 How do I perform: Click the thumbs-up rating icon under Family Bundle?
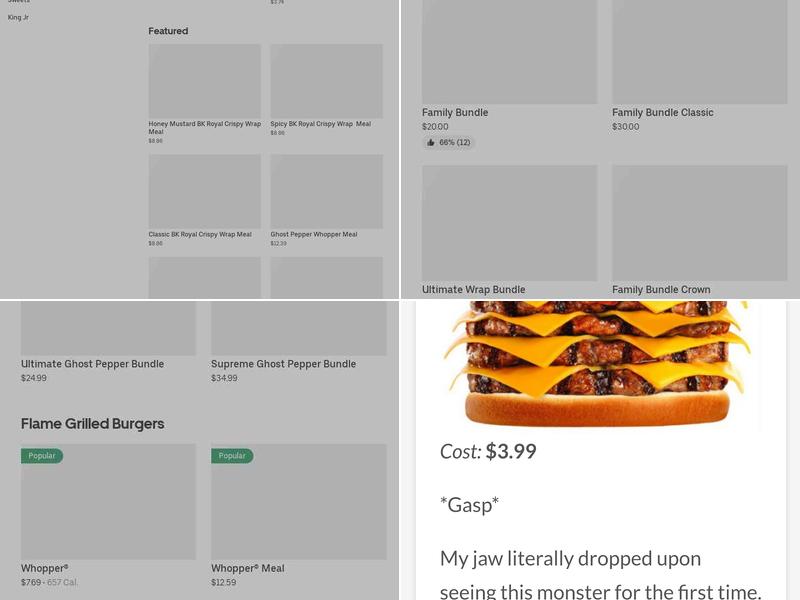(432, 143)
